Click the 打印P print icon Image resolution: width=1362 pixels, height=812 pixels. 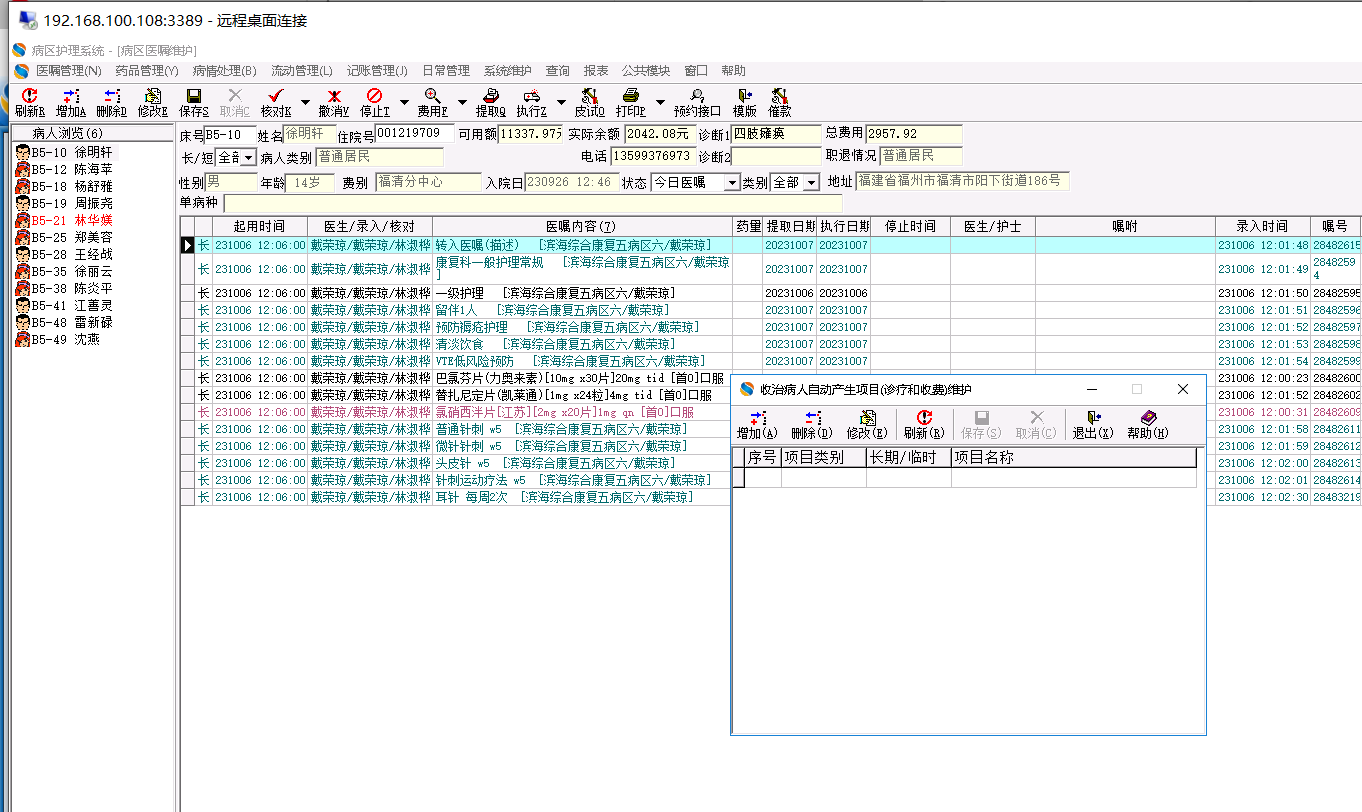pos(630,95)
